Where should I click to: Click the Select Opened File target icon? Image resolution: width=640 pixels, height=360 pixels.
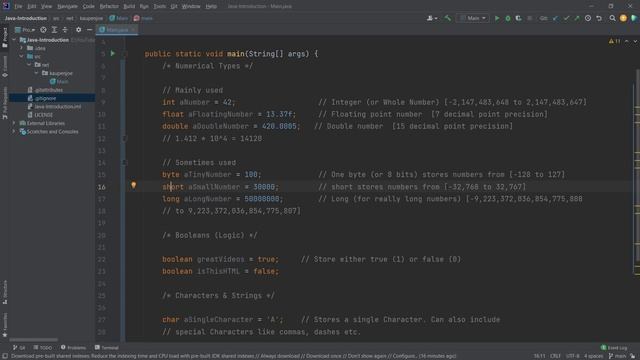coord(43,30)
